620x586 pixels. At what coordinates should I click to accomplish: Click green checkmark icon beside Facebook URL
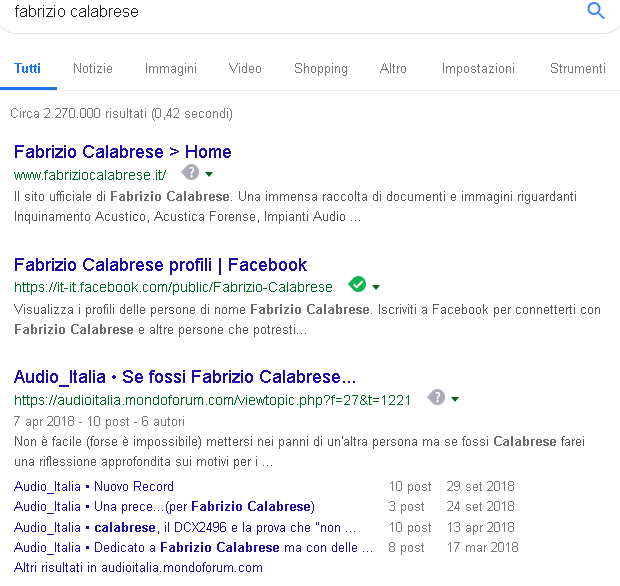(x=357, y=284)
